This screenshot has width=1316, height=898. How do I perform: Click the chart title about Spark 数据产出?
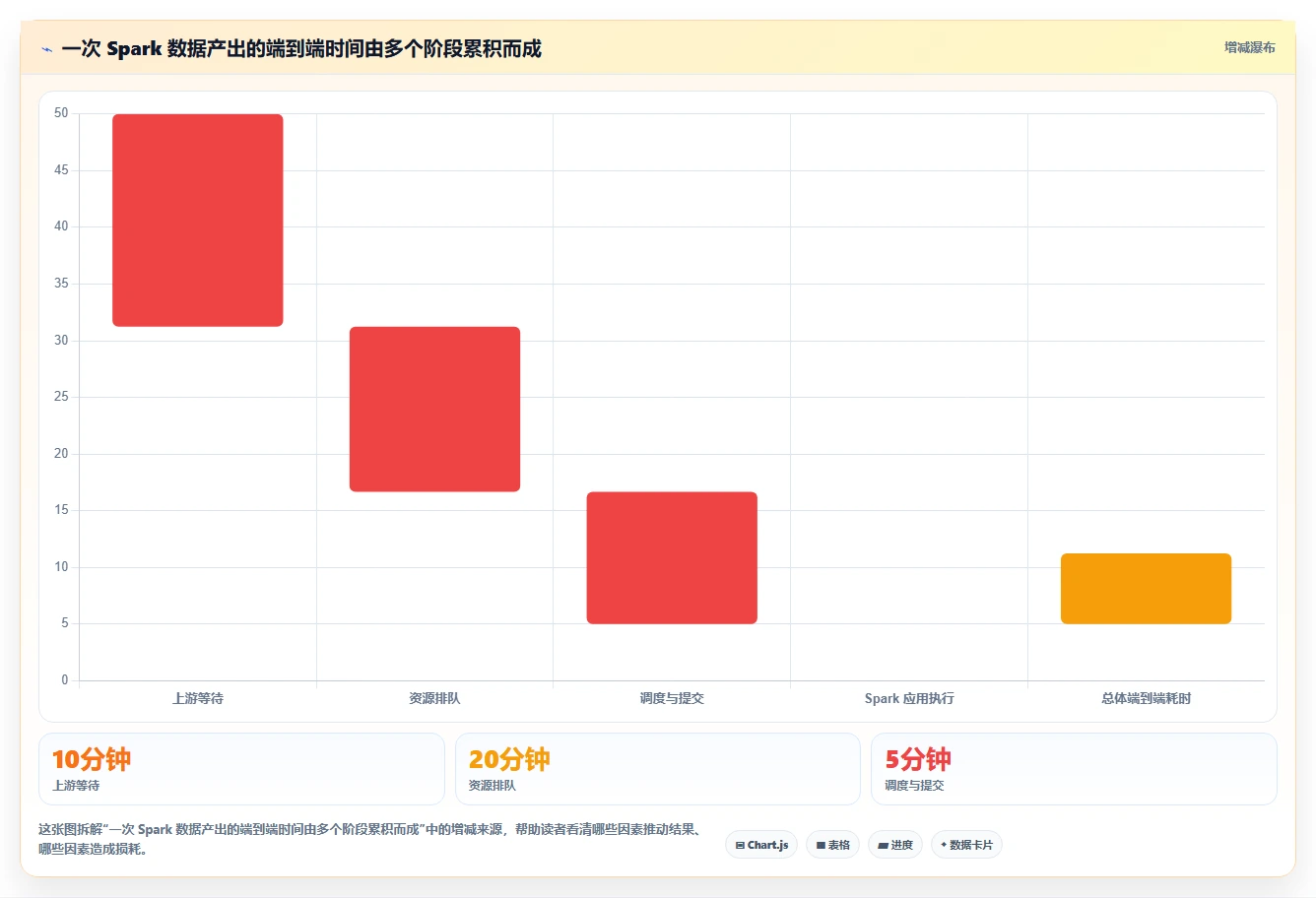coord(301,49)
